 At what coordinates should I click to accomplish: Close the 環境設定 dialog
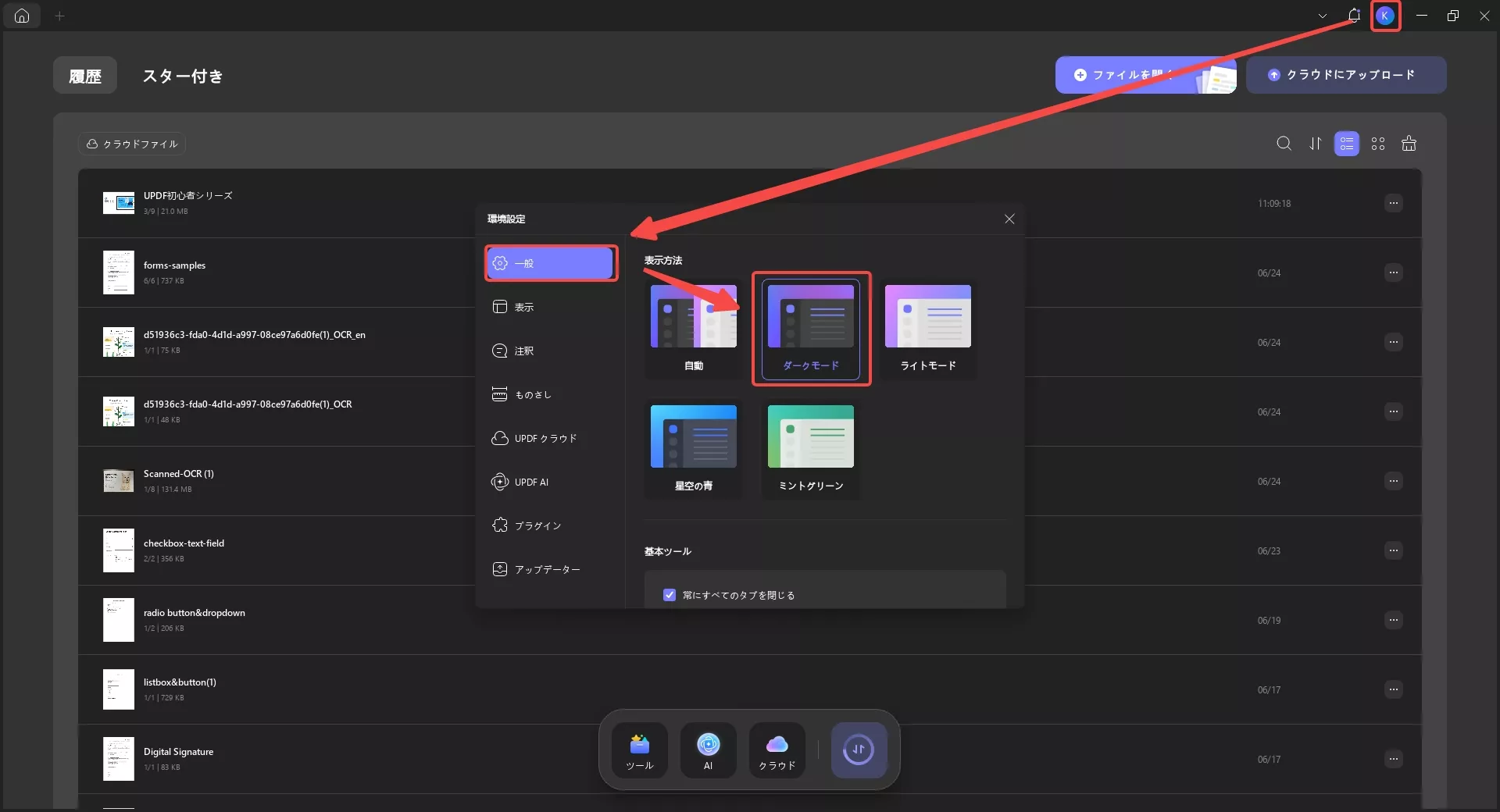(x=1009, y=219)
